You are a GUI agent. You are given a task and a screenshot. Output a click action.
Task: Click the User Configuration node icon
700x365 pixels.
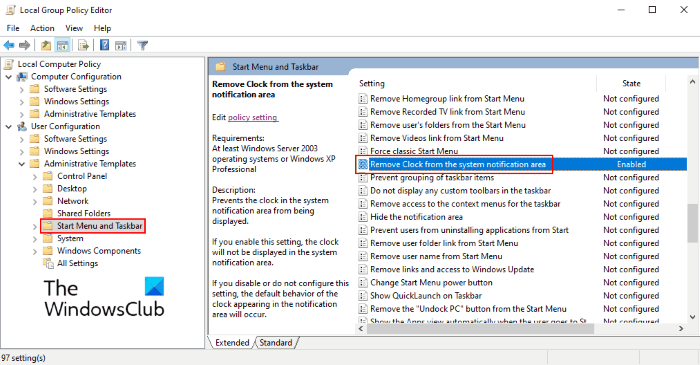[x=22, y=127]
